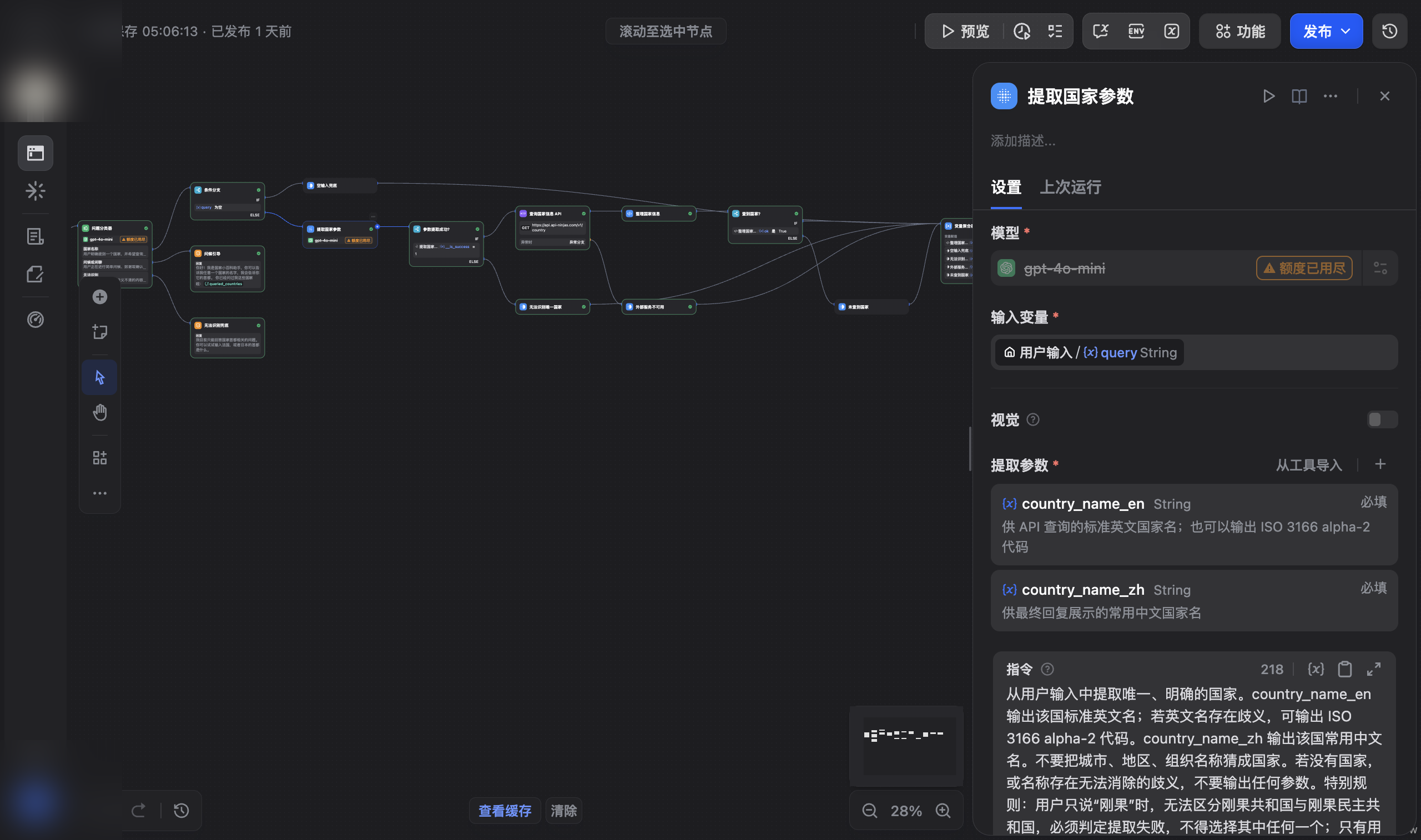Image resolution: width=1421 pixels, height=840 pixels.
Task: Open the help book icon in panel header
Action: (1299, 96)
